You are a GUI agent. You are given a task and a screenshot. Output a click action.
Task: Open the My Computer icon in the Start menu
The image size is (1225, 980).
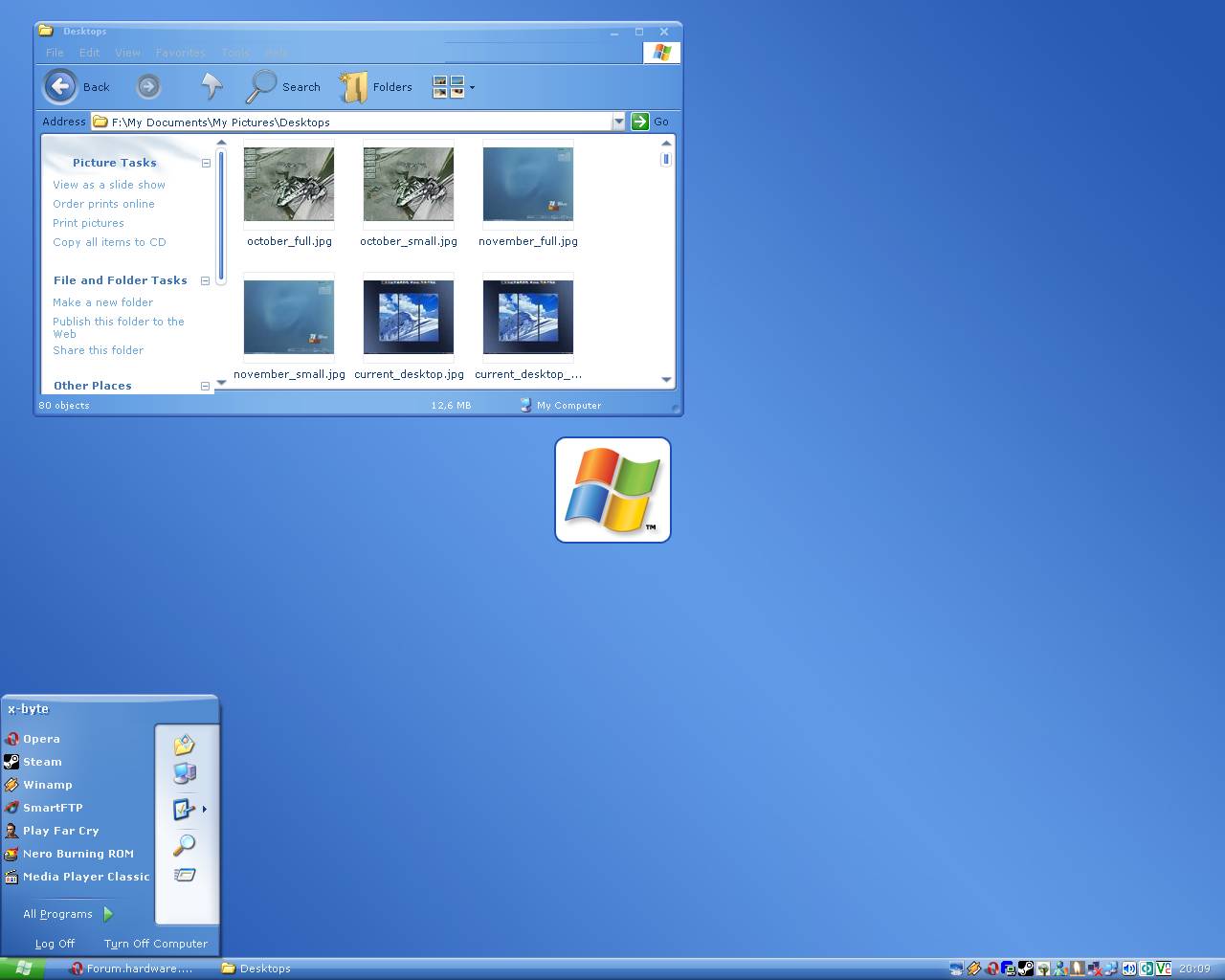185,773
